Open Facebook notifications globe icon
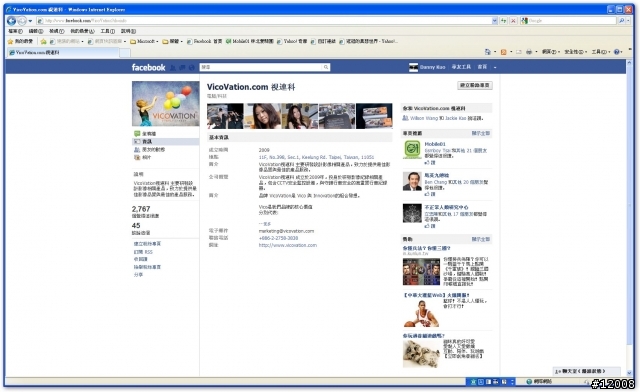Viewport: 640px width, 392px height. [x=191, y=67]
